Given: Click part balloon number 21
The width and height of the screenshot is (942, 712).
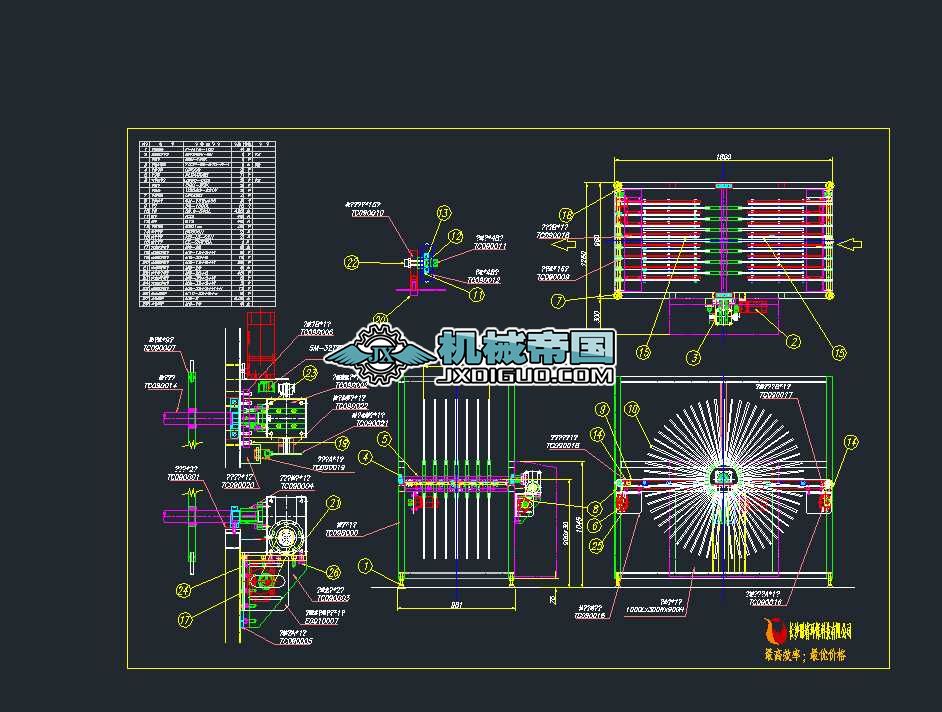Looking at the screenshot, I should (334, 503).
